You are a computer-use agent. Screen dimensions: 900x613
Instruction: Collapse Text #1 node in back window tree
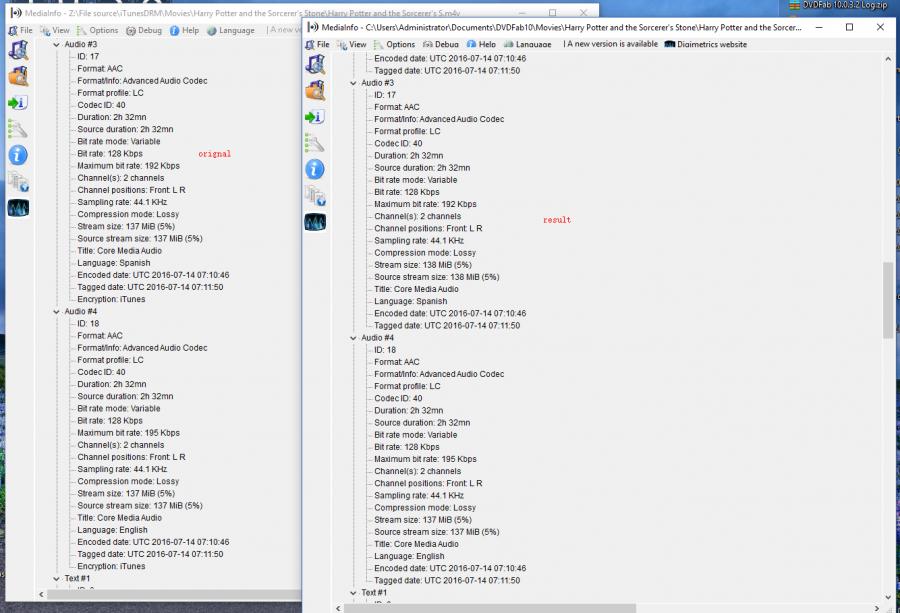56,578
